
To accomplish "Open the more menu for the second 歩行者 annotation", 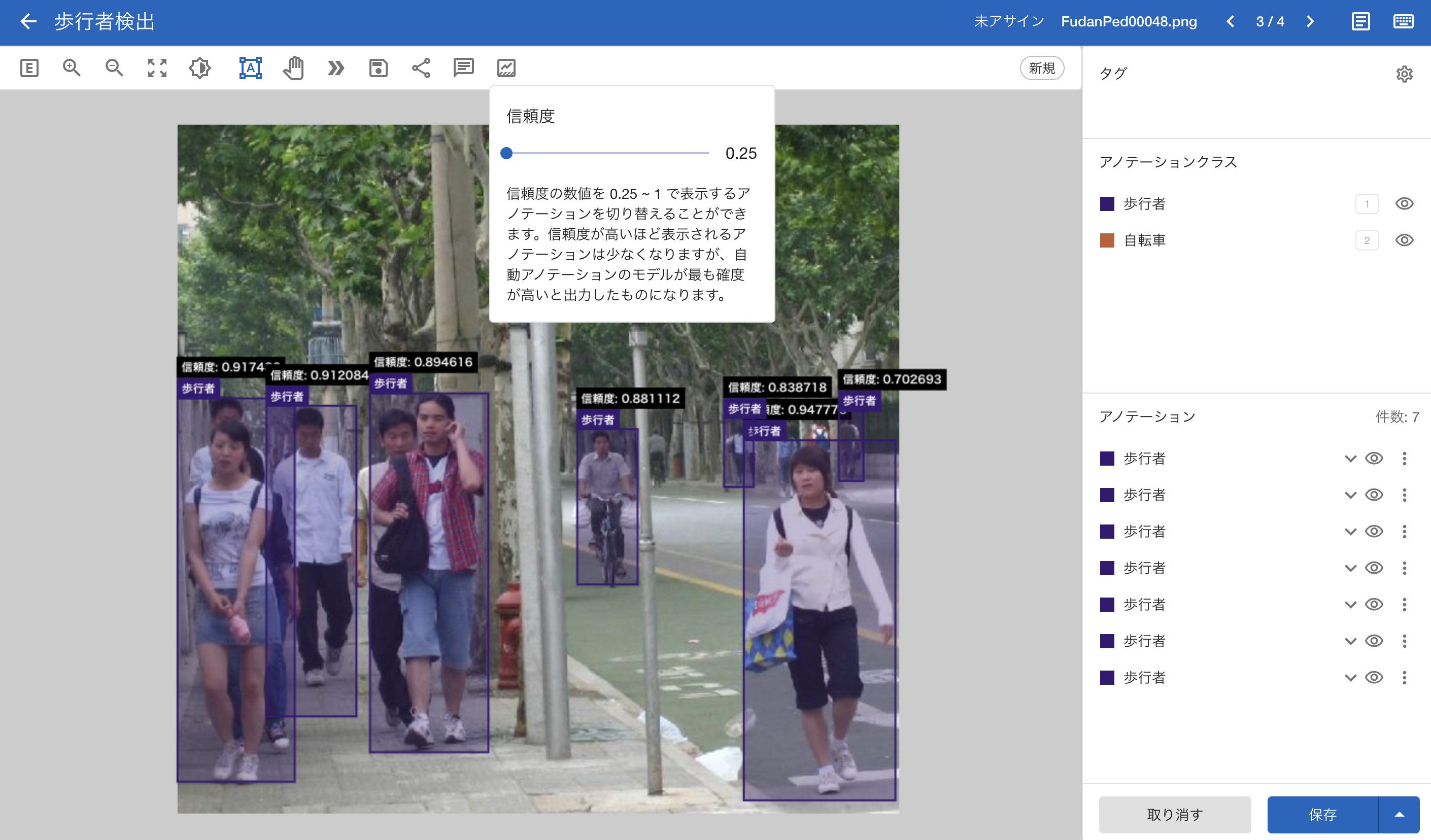I will coord(1404,495).
